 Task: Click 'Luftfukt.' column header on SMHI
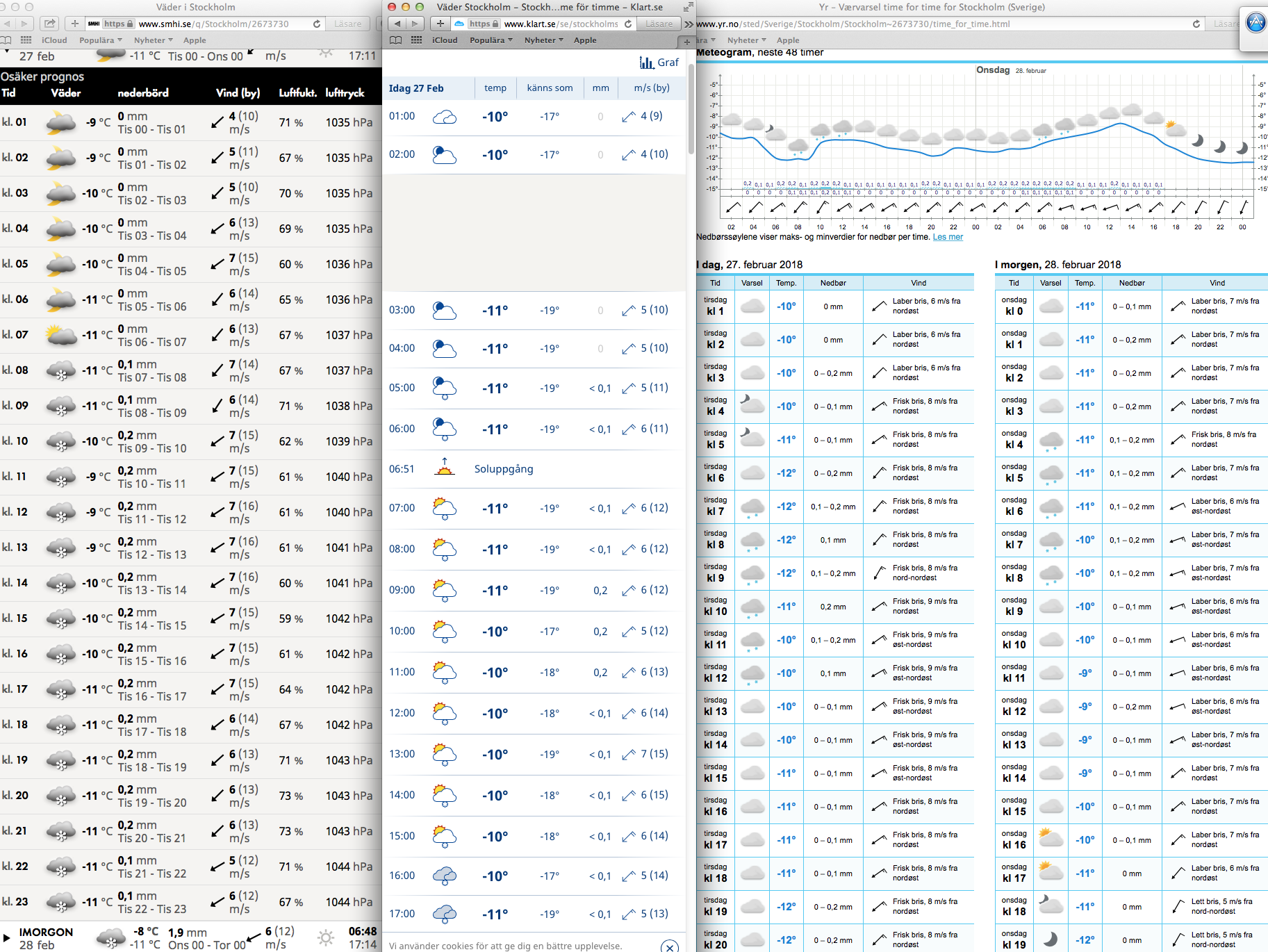coord(298,92)
